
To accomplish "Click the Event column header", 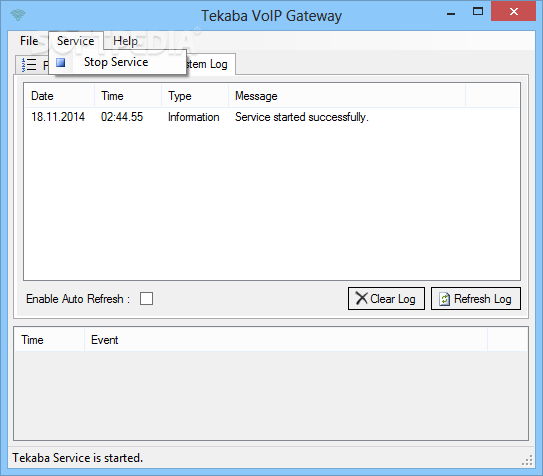I will tap(286, 340).
